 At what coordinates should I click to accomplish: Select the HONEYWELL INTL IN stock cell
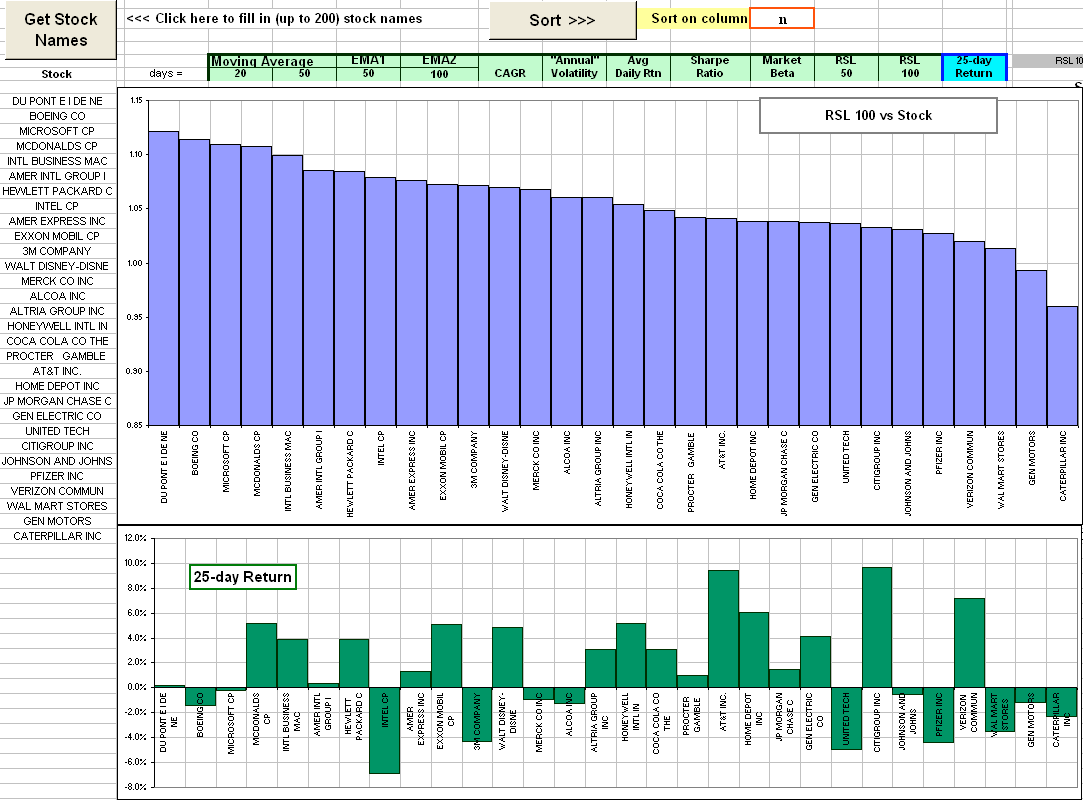57,326
